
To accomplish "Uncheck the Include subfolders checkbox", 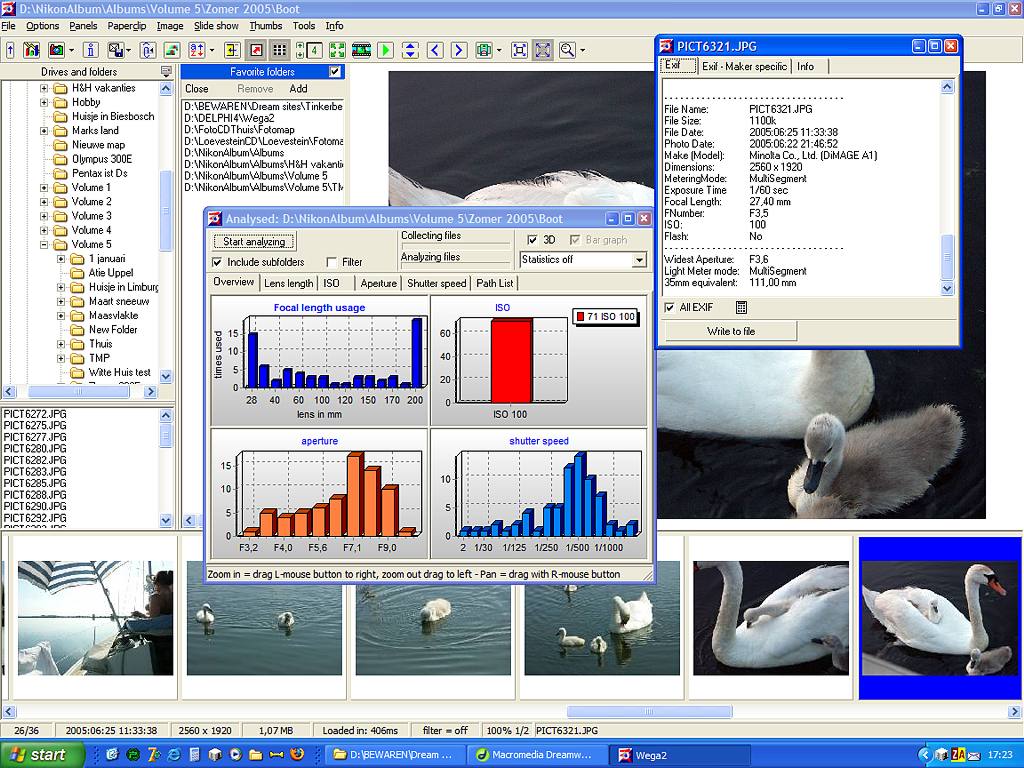I will (217, 263).
